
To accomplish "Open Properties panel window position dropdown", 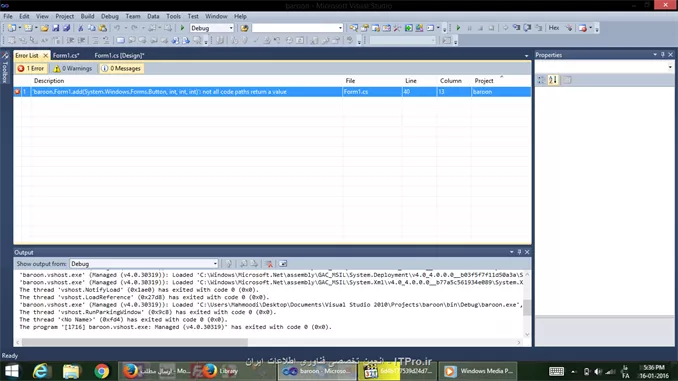I will pos(655,54).
